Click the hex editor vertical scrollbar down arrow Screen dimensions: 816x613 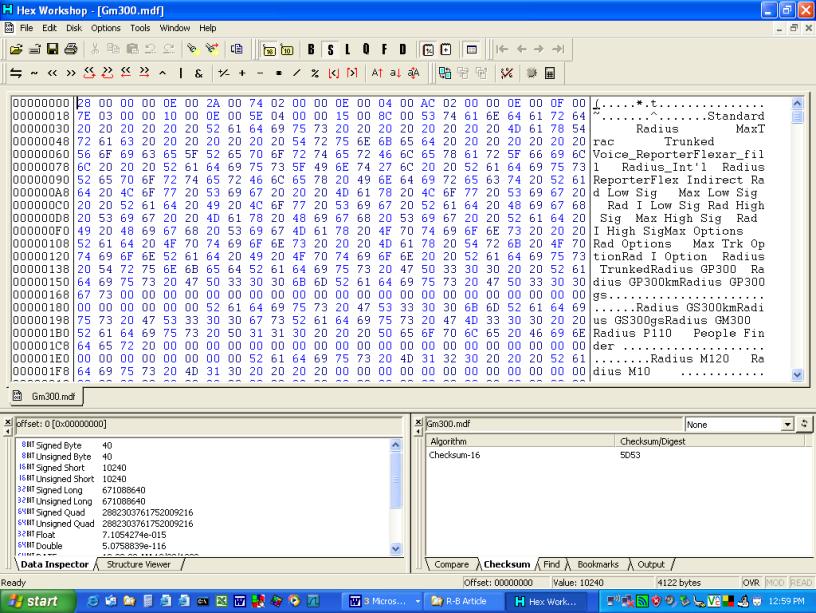pos(797,375)
